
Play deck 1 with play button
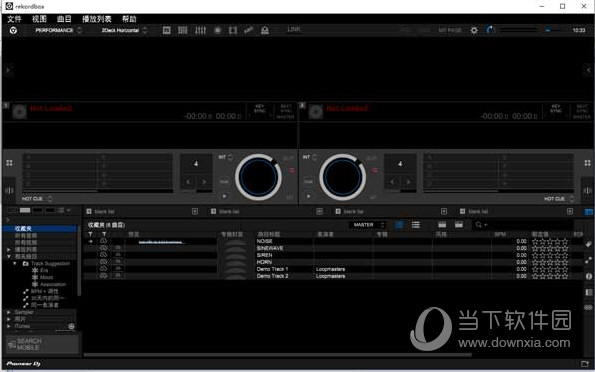[x=224, y=196]
